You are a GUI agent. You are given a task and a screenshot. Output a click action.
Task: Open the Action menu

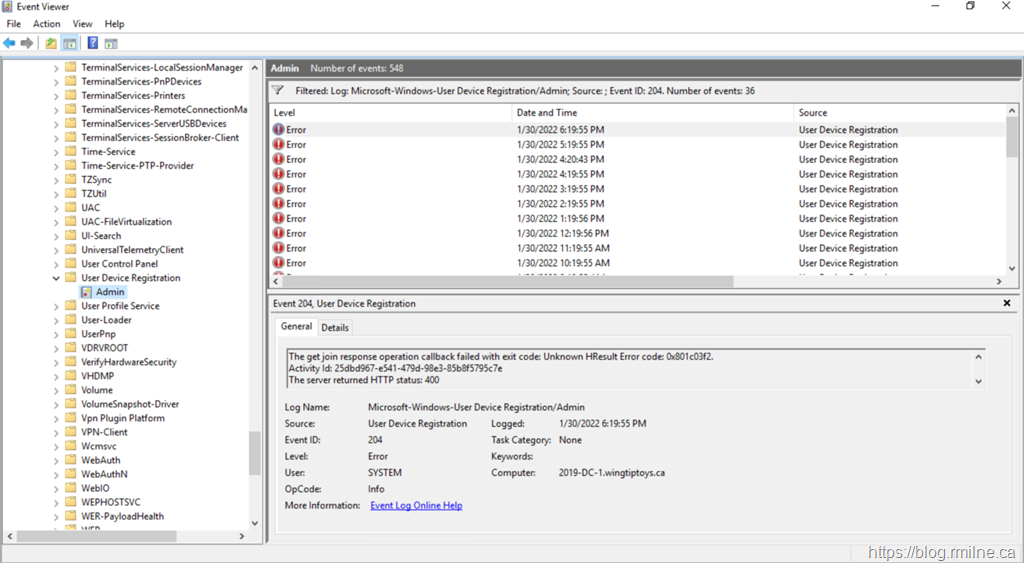point(46,24)
